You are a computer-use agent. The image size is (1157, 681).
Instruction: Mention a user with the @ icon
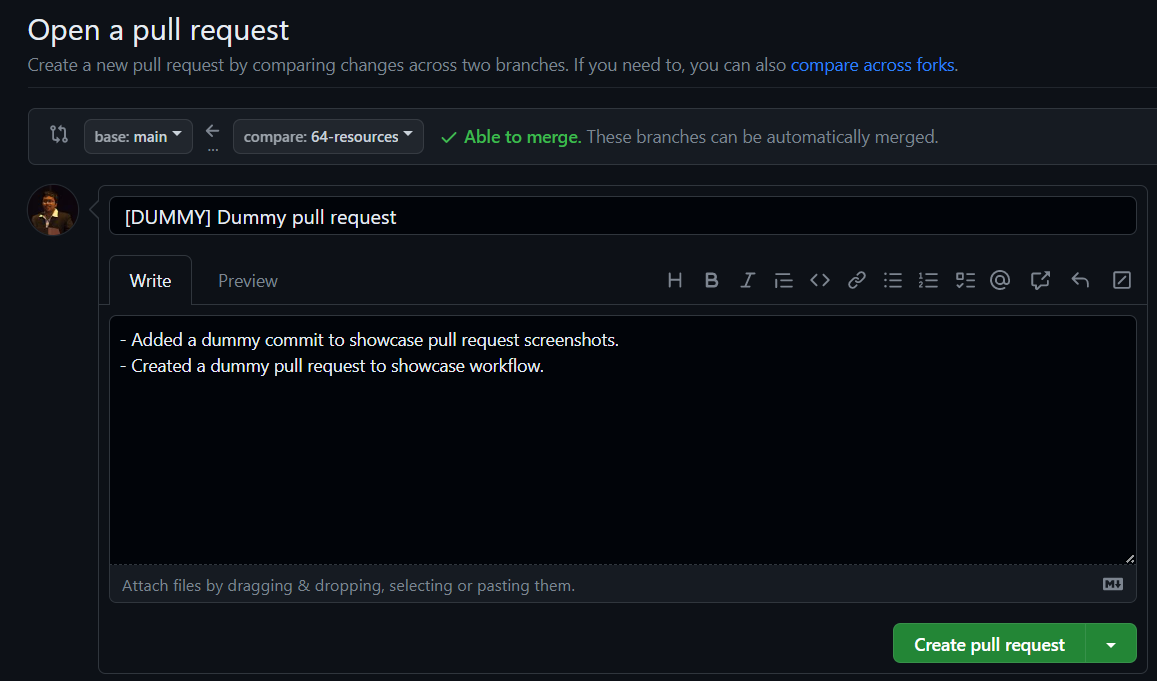1000,280
